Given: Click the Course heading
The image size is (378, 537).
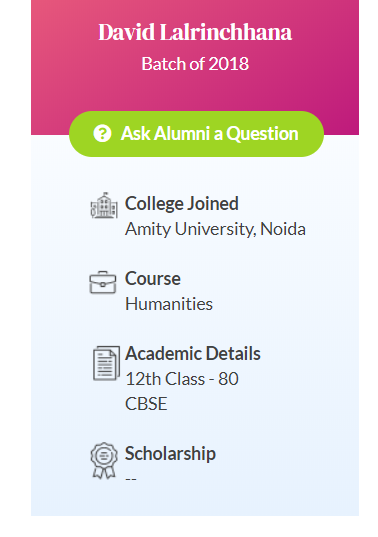Looking at the screenshot, I should [x=153, y=278].
